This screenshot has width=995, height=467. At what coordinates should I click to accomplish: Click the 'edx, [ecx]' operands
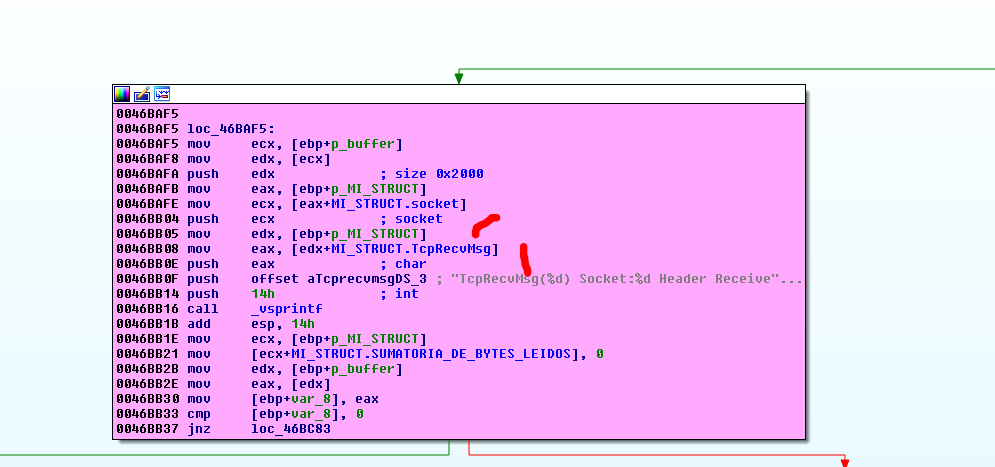click(x=291, y=159)
